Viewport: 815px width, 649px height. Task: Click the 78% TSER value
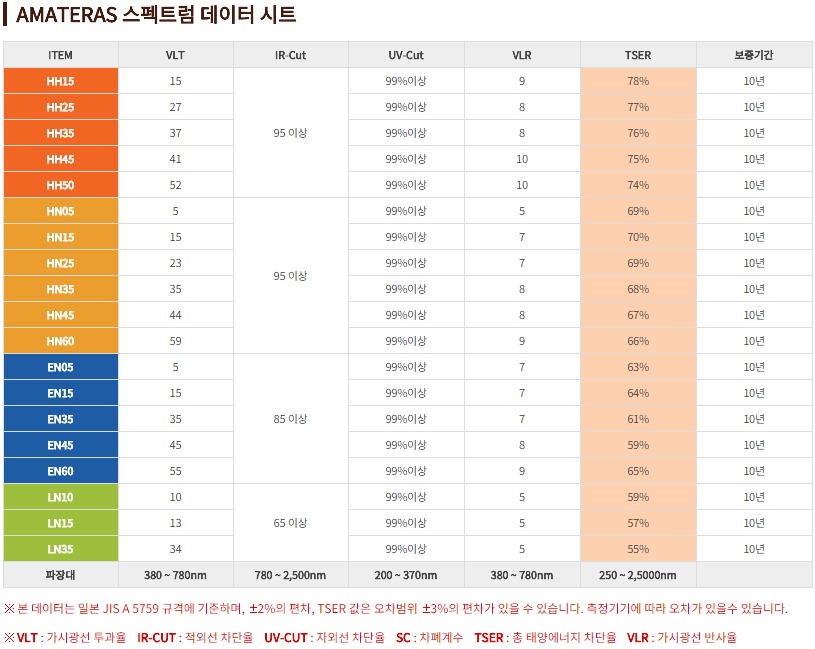click(x=638, y=81)
